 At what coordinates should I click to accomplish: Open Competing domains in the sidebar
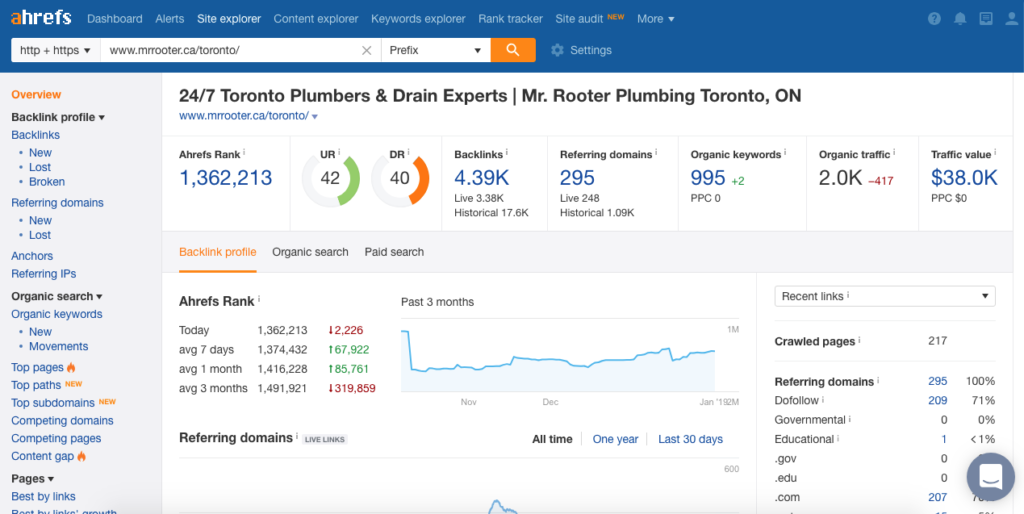click(62, 421)
